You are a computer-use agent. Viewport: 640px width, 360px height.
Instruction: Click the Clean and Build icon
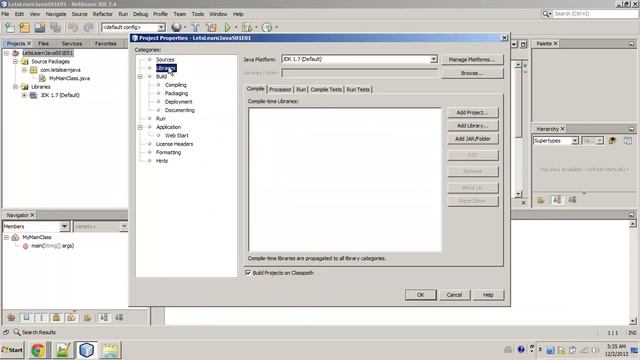(x=211, y=27)
